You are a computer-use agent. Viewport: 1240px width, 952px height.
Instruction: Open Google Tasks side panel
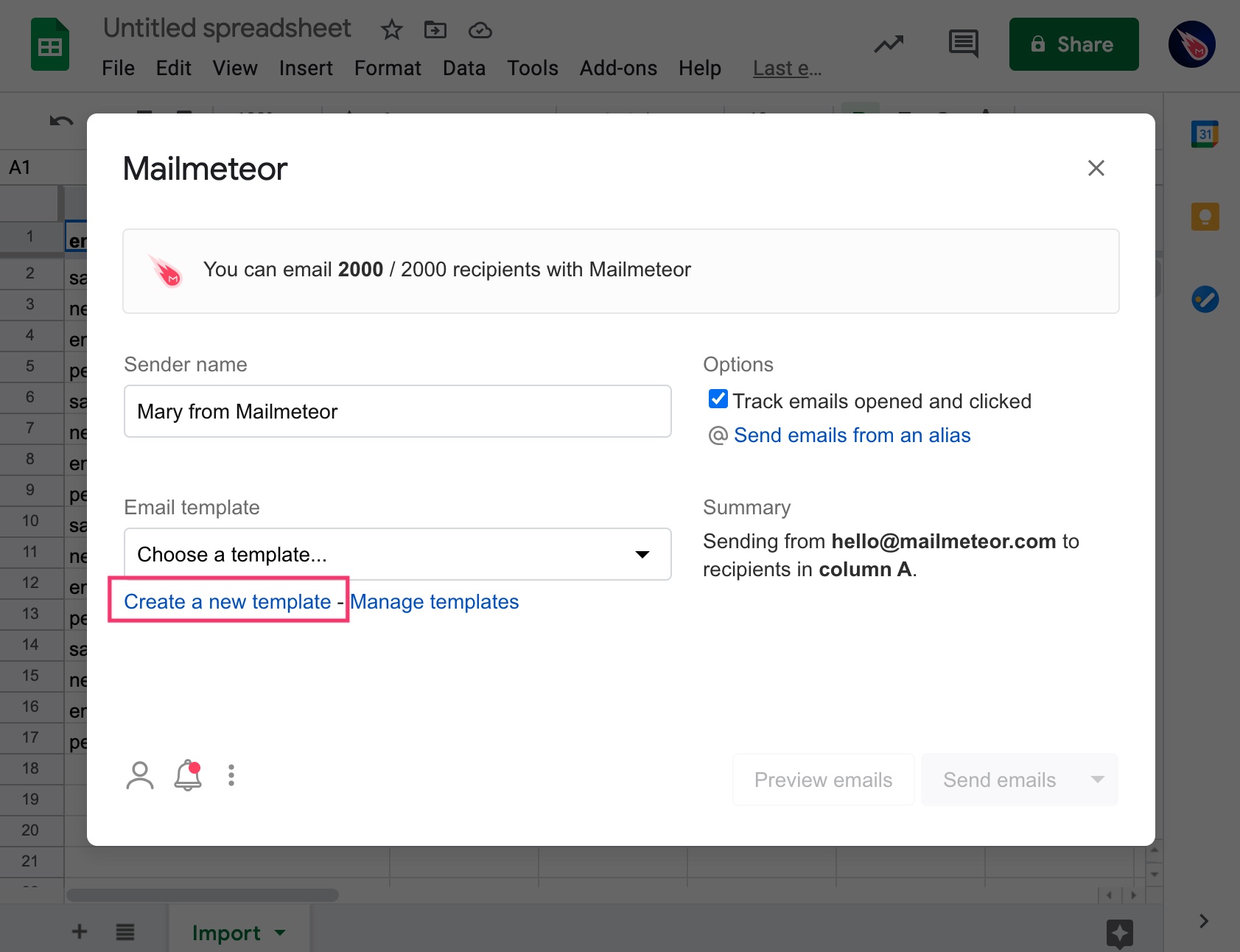click(x=1205, y=299)
